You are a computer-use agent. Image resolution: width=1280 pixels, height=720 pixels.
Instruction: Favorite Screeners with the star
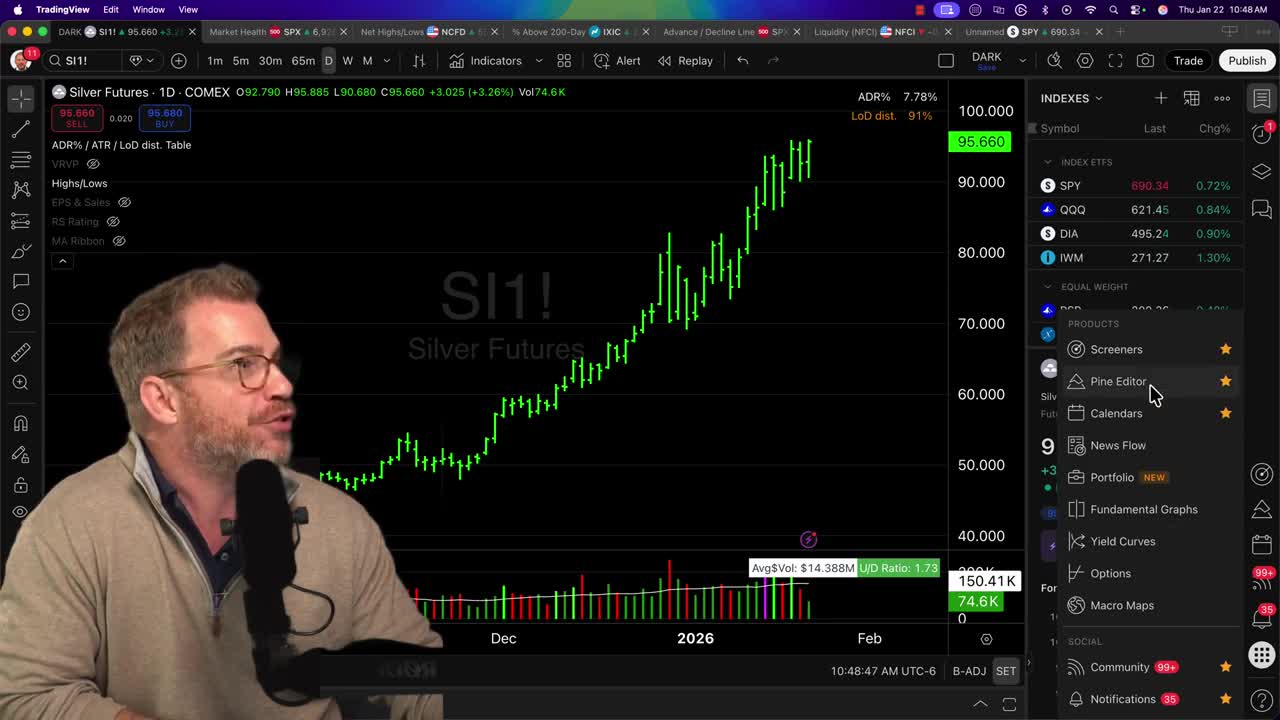(1225, 349)
